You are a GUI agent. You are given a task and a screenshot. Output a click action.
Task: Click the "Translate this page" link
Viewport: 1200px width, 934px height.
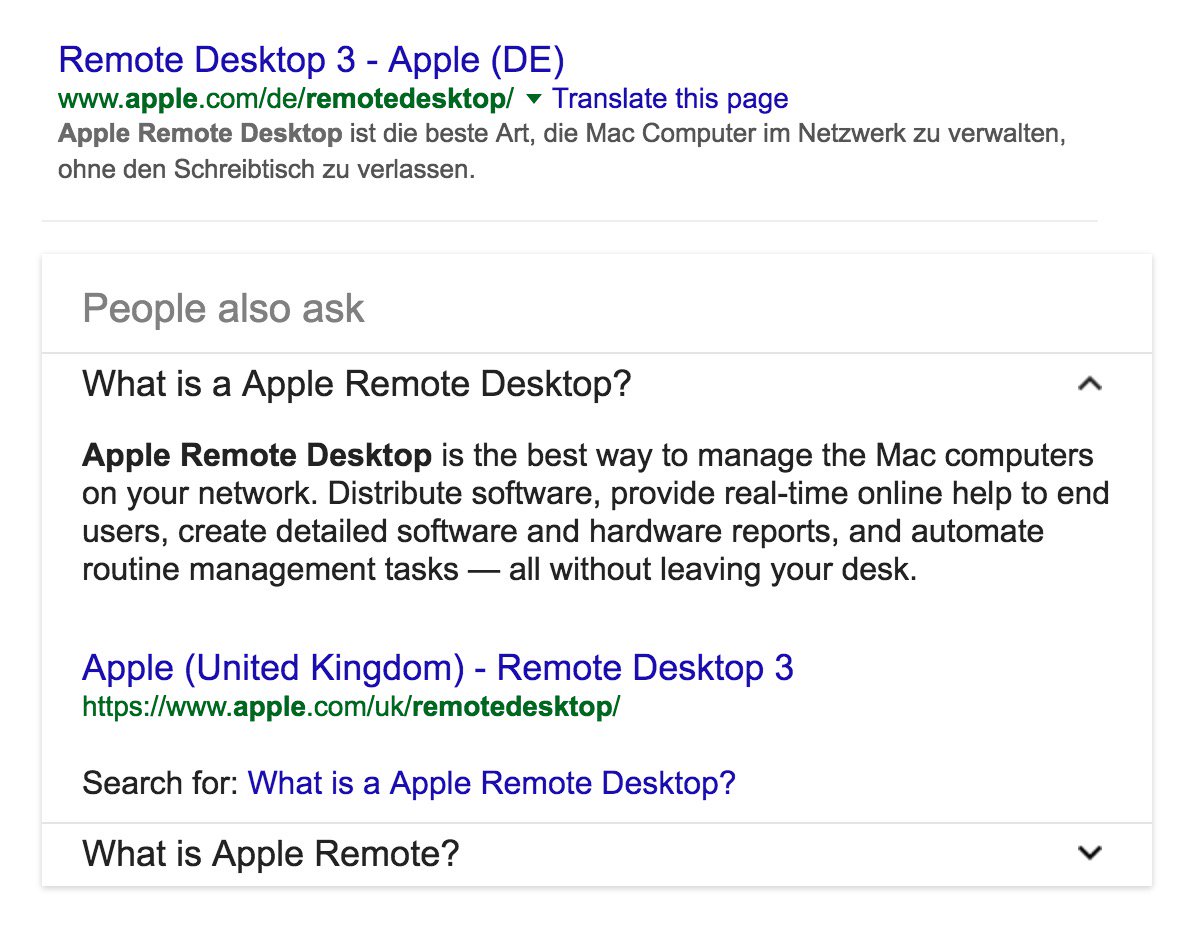(x=671, y=98)
